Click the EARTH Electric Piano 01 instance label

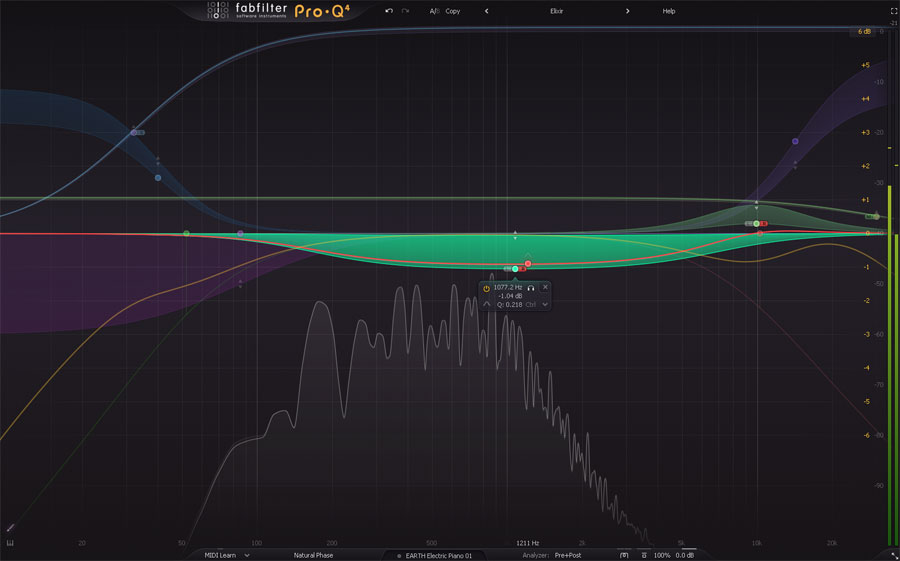[x=439, y=556]
